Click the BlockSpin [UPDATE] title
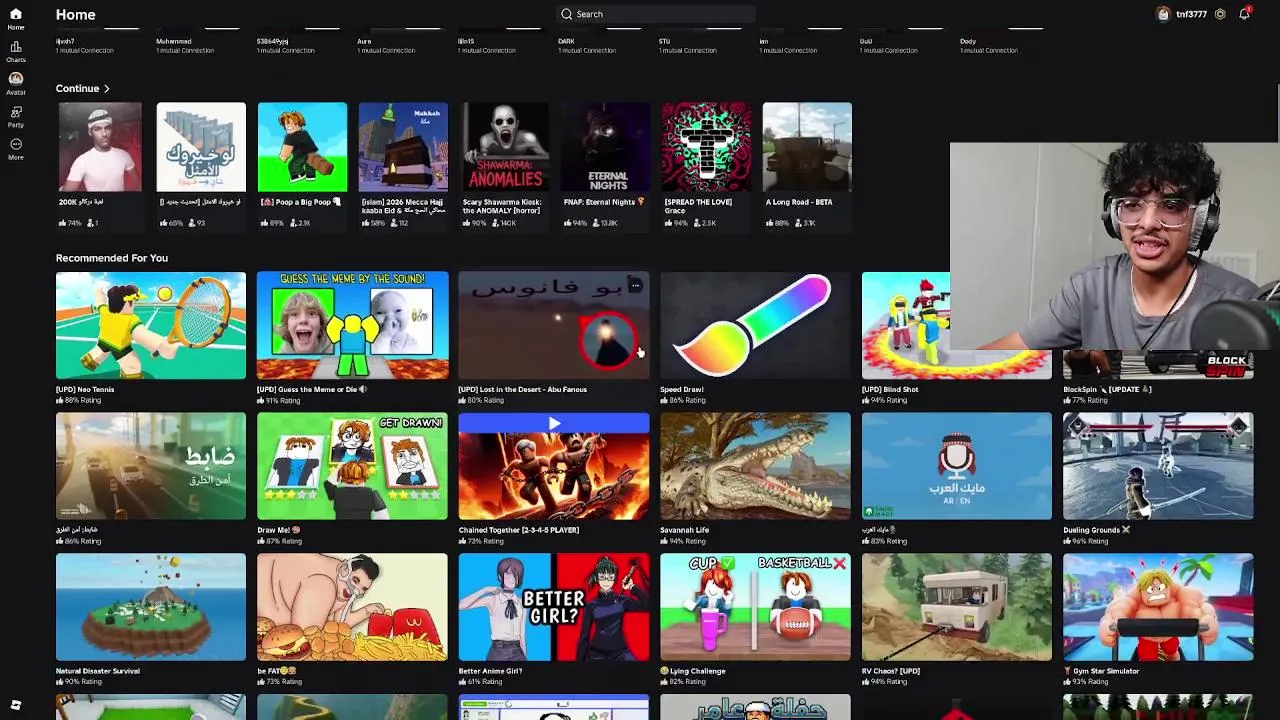This screenshot has width=1280, height=720. click(x=1107, y=389)
